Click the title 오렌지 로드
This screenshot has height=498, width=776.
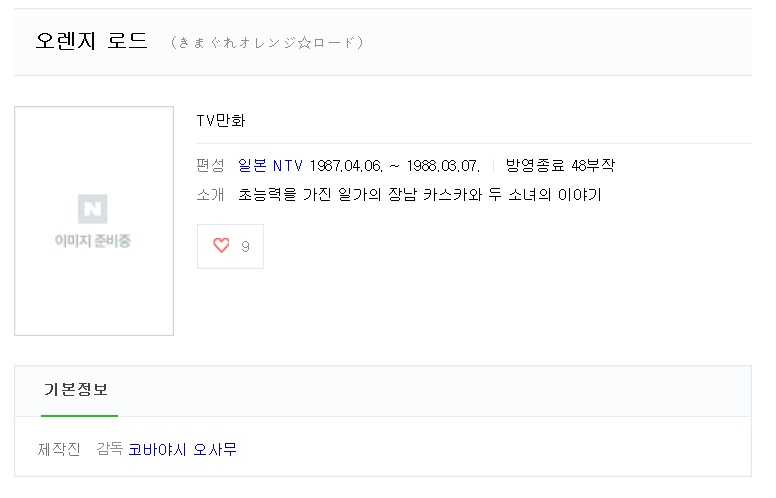click(92, 41)
